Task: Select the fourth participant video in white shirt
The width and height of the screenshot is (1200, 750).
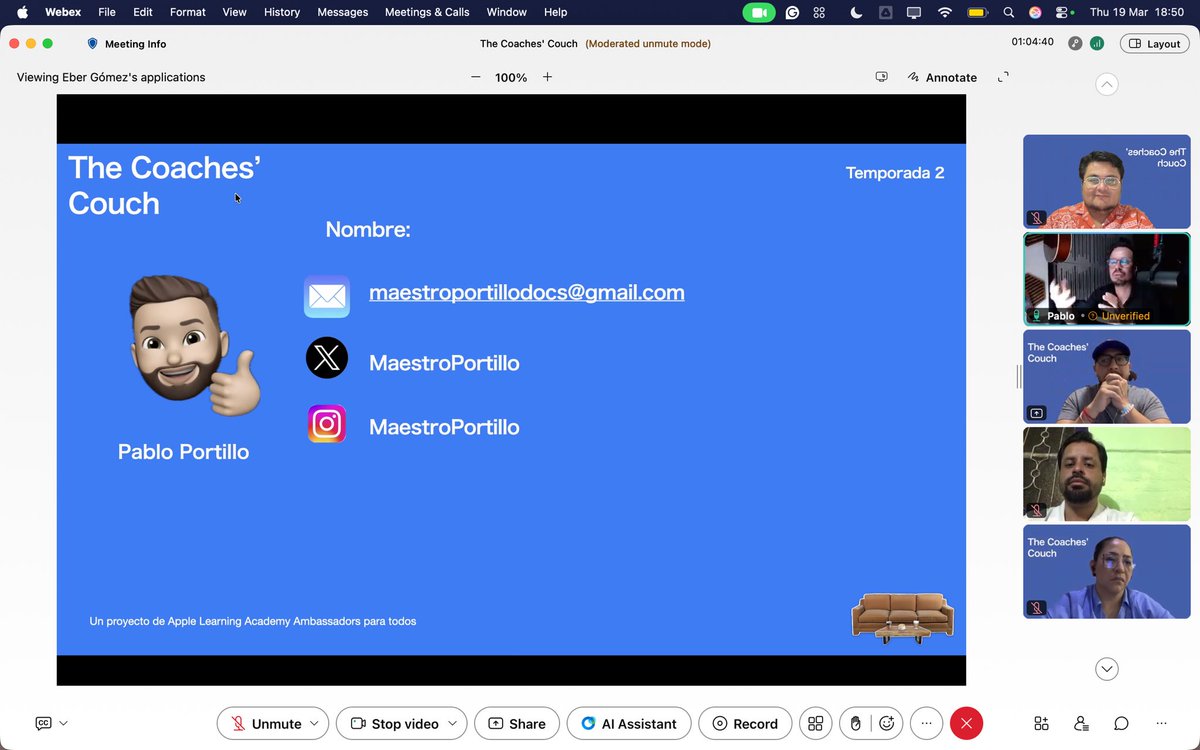Action: (1106, 474)
